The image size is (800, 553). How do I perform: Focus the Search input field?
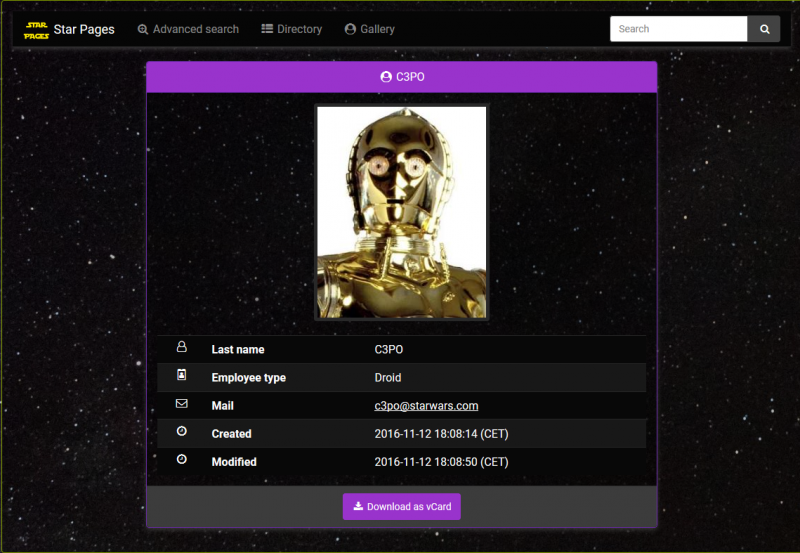679,29
